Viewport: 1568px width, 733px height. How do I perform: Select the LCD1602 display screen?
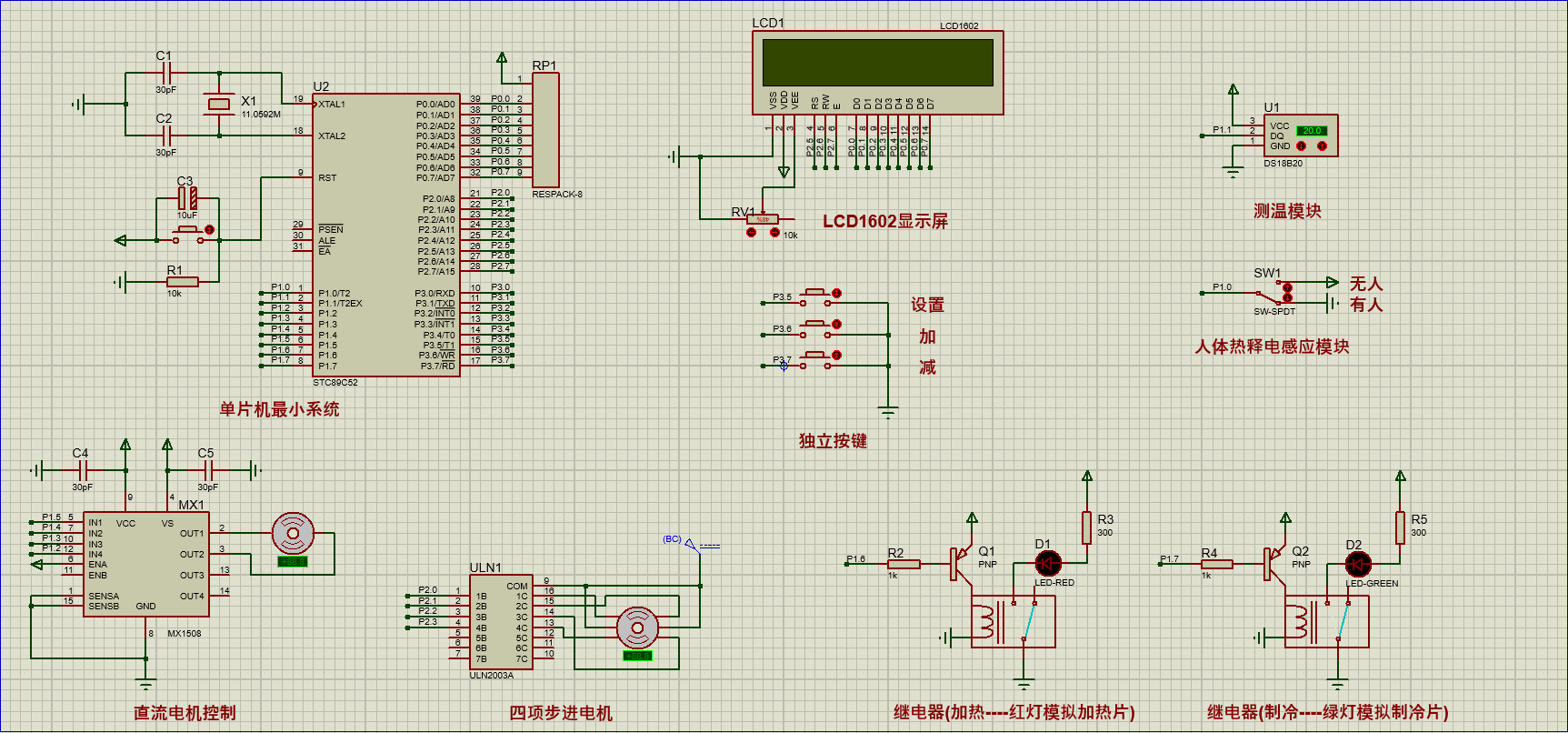tap(877, 73)
